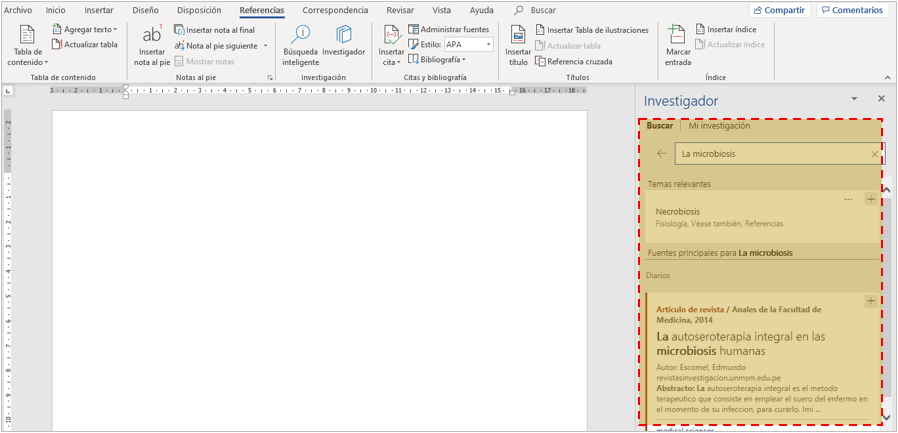Click the tab stop selector by the ruler

(8, 90)
